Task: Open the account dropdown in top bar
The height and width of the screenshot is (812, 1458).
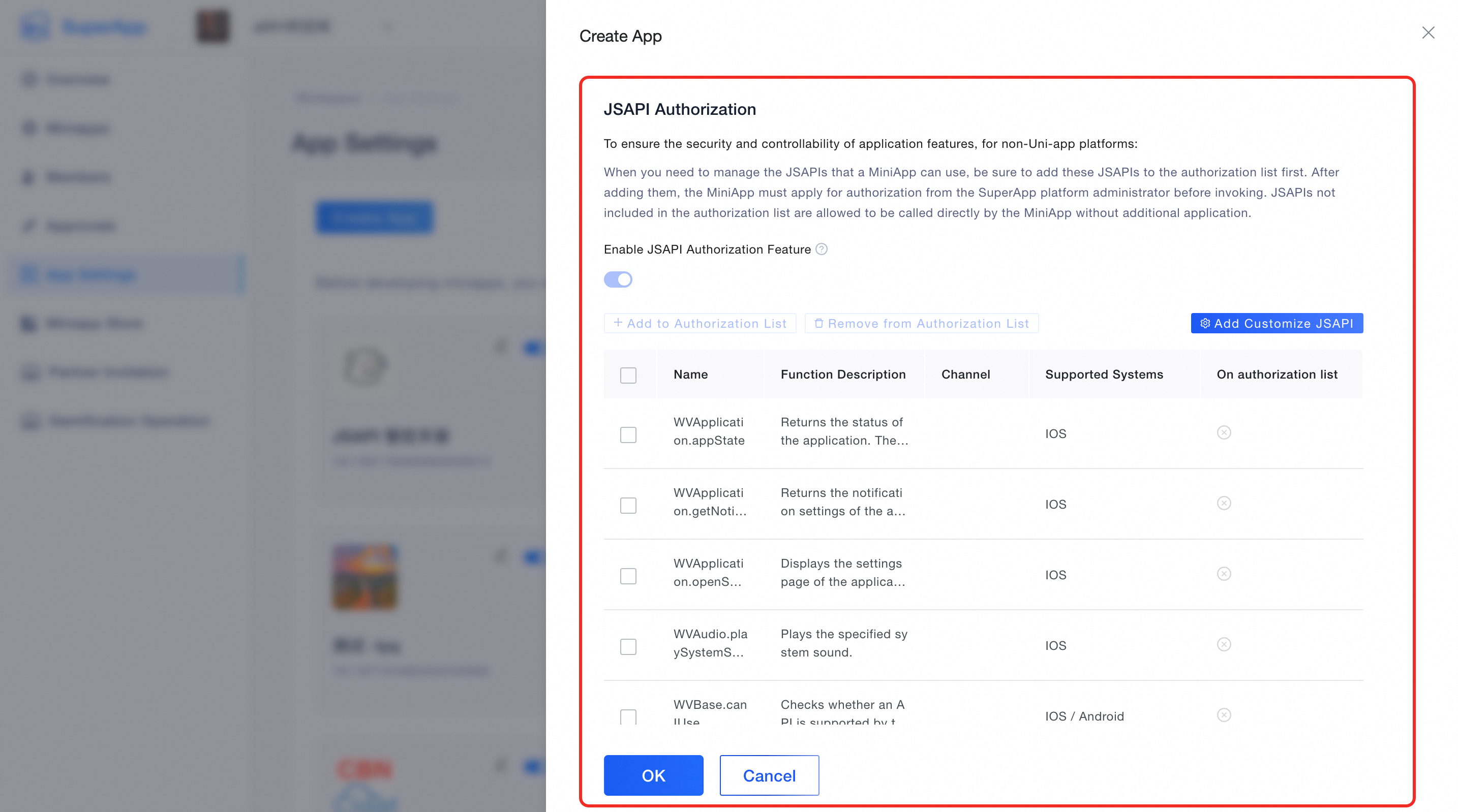Action: (x=387, y=26)
